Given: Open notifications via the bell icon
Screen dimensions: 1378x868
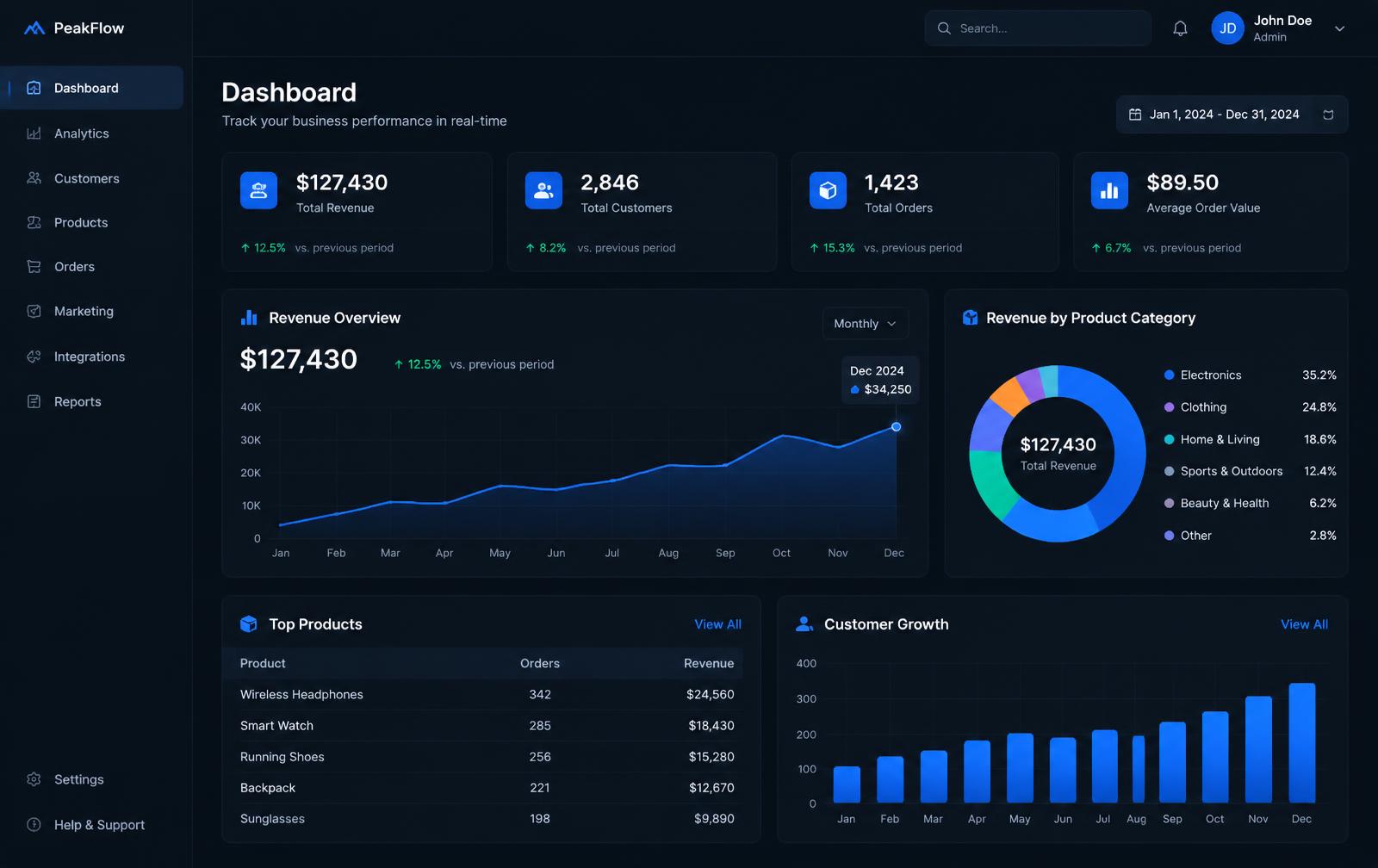Looking at the screenshot, I should coord(1180,28).
